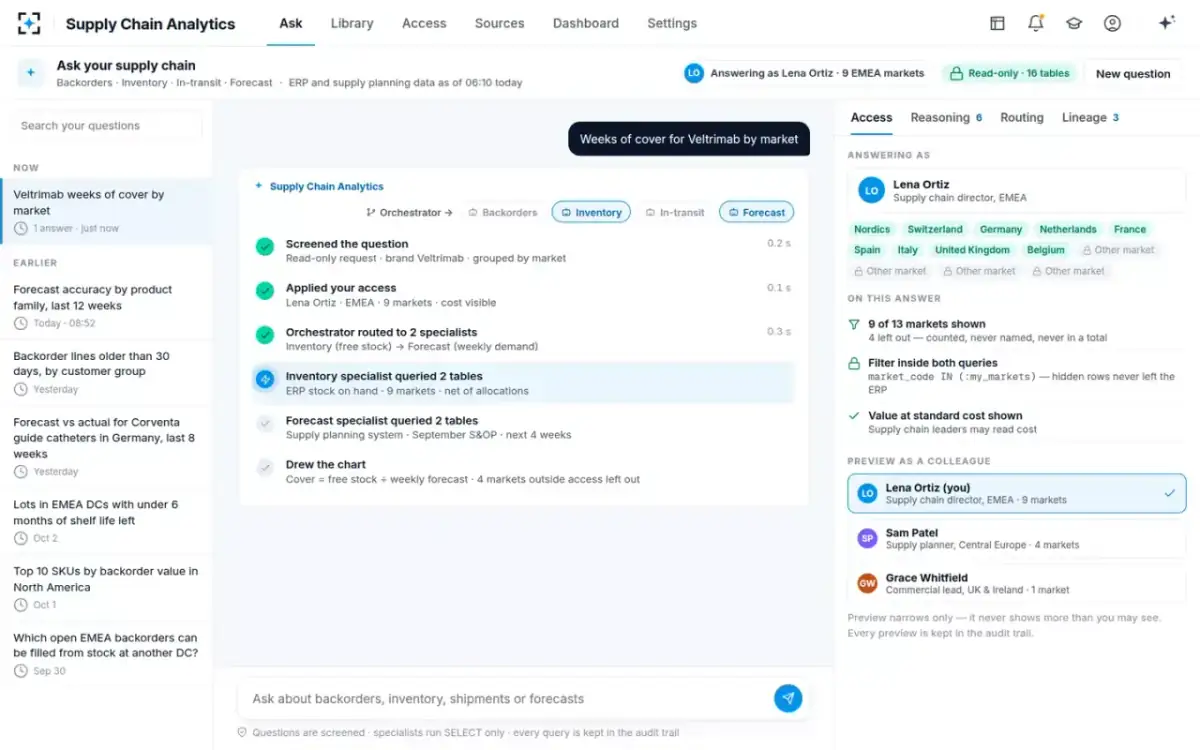Screen dimensions: 1200x750
Task: Click the LO avatar next to Answering as Lena Ortiz
Action: point(694,73)
